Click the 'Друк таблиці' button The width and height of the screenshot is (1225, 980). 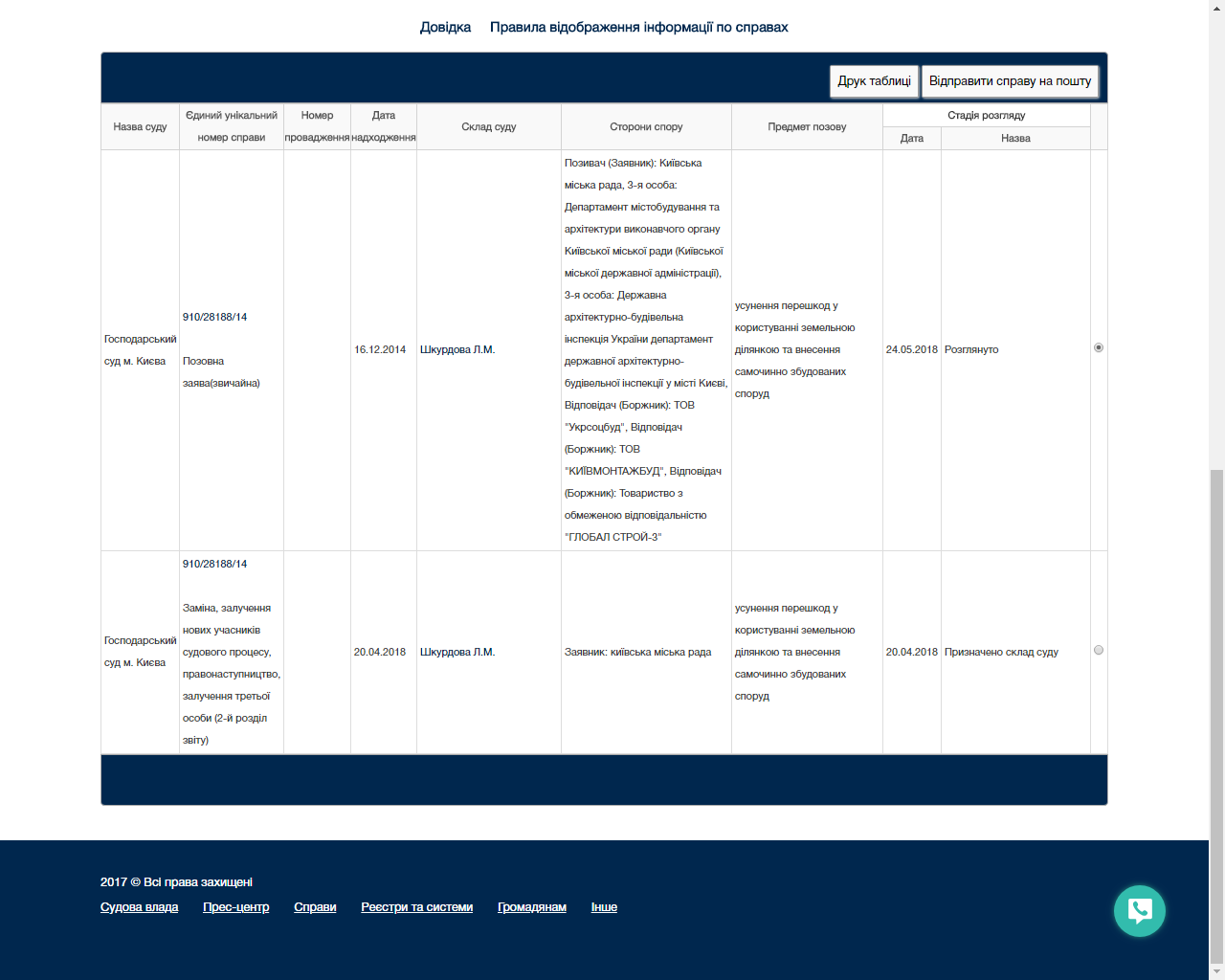874,81
